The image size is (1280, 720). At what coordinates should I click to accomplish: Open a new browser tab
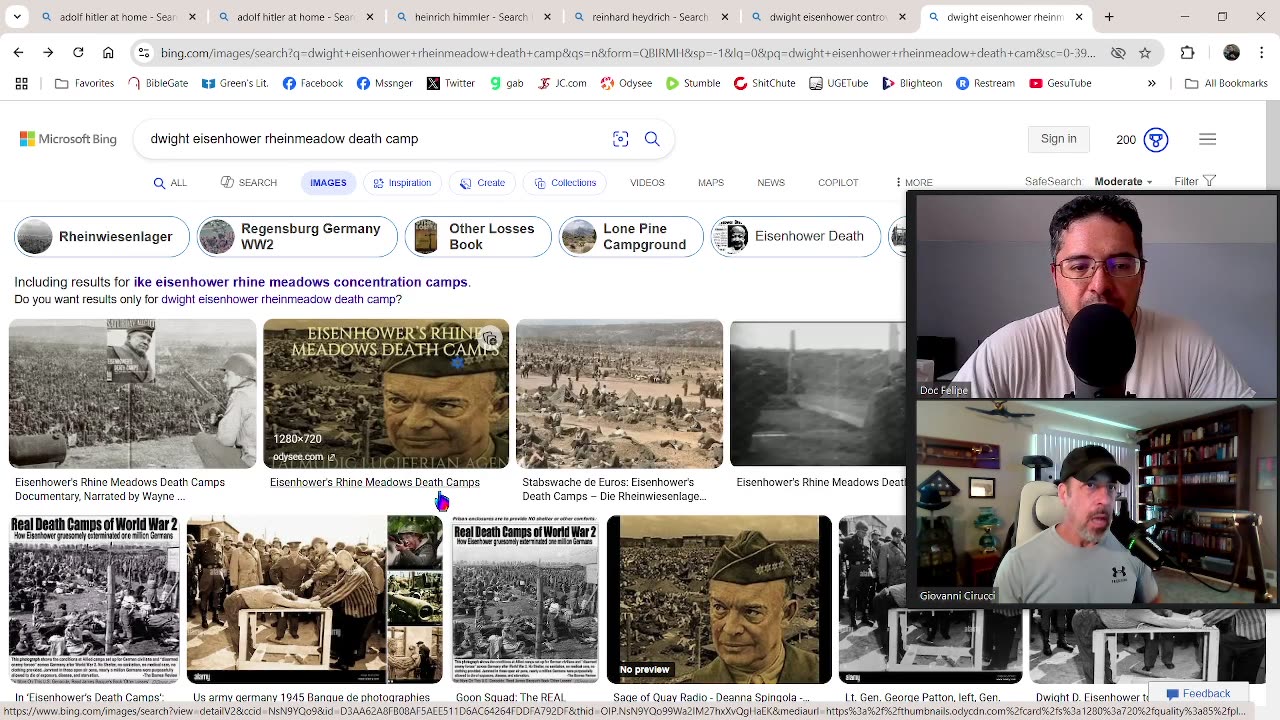click(1108, 17)
